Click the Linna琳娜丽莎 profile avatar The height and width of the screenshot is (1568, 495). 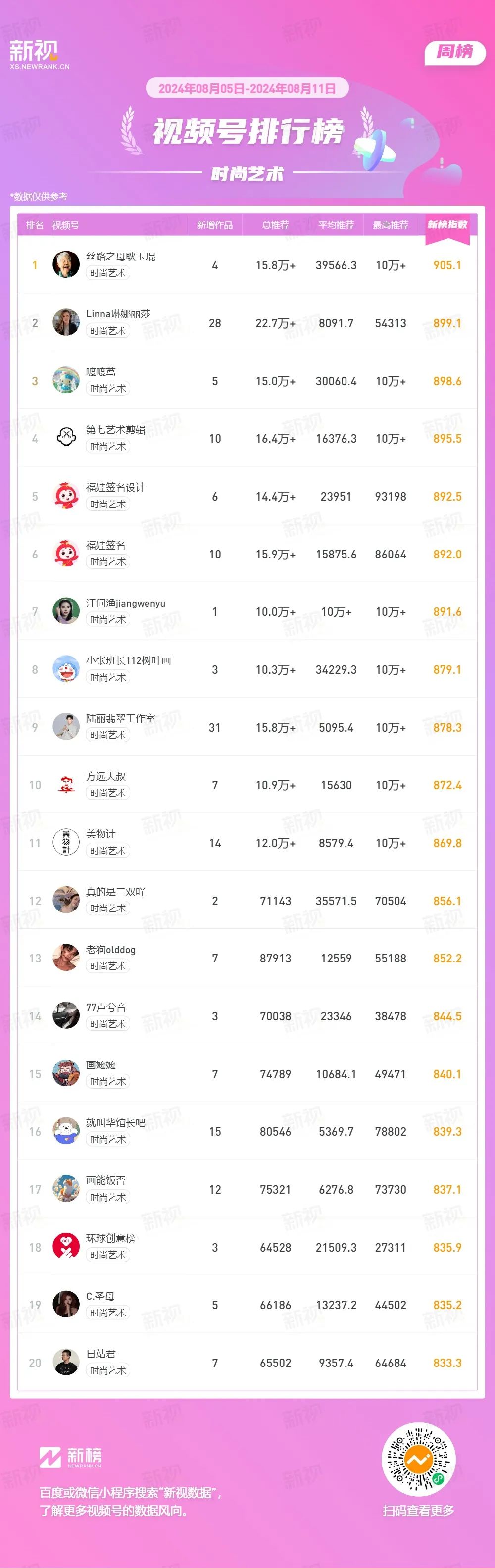click(x=66, y=323)
